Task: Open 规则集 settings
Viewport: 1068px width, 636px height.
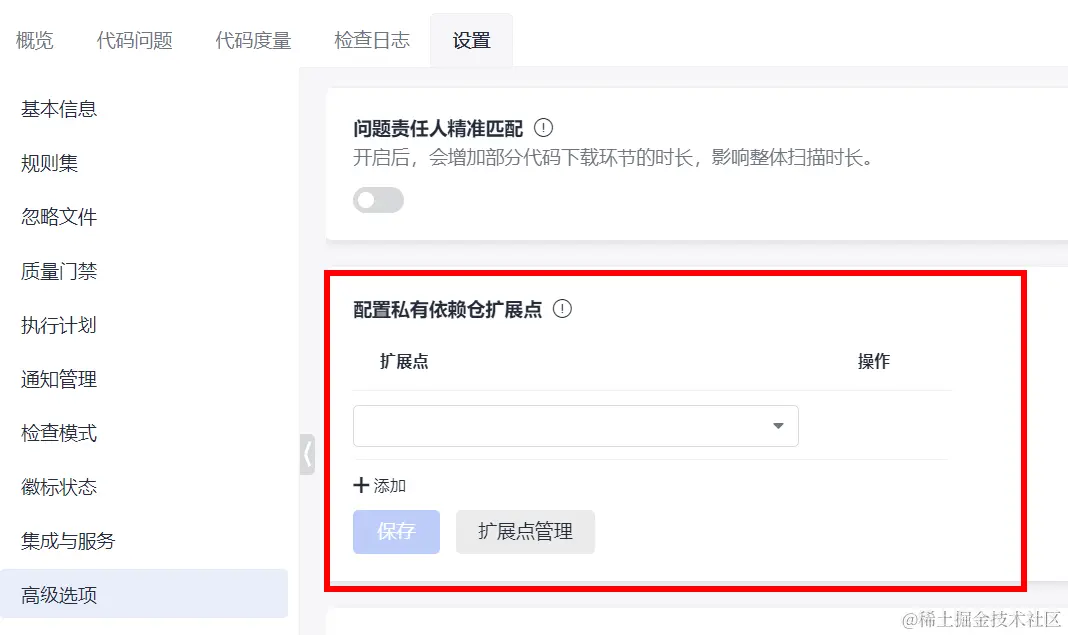Action: (49, 163)
